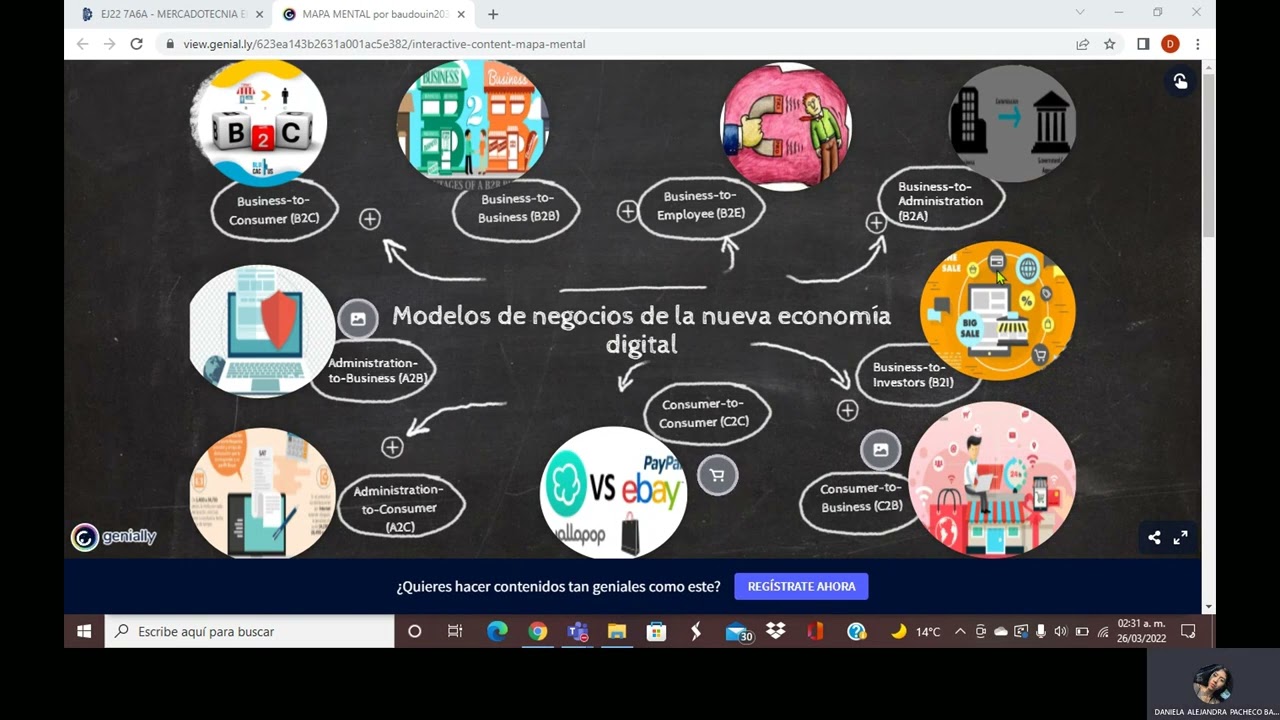1280x720 pixels.
Task: Open the Windows notification center
Action: pos(1188,631)
